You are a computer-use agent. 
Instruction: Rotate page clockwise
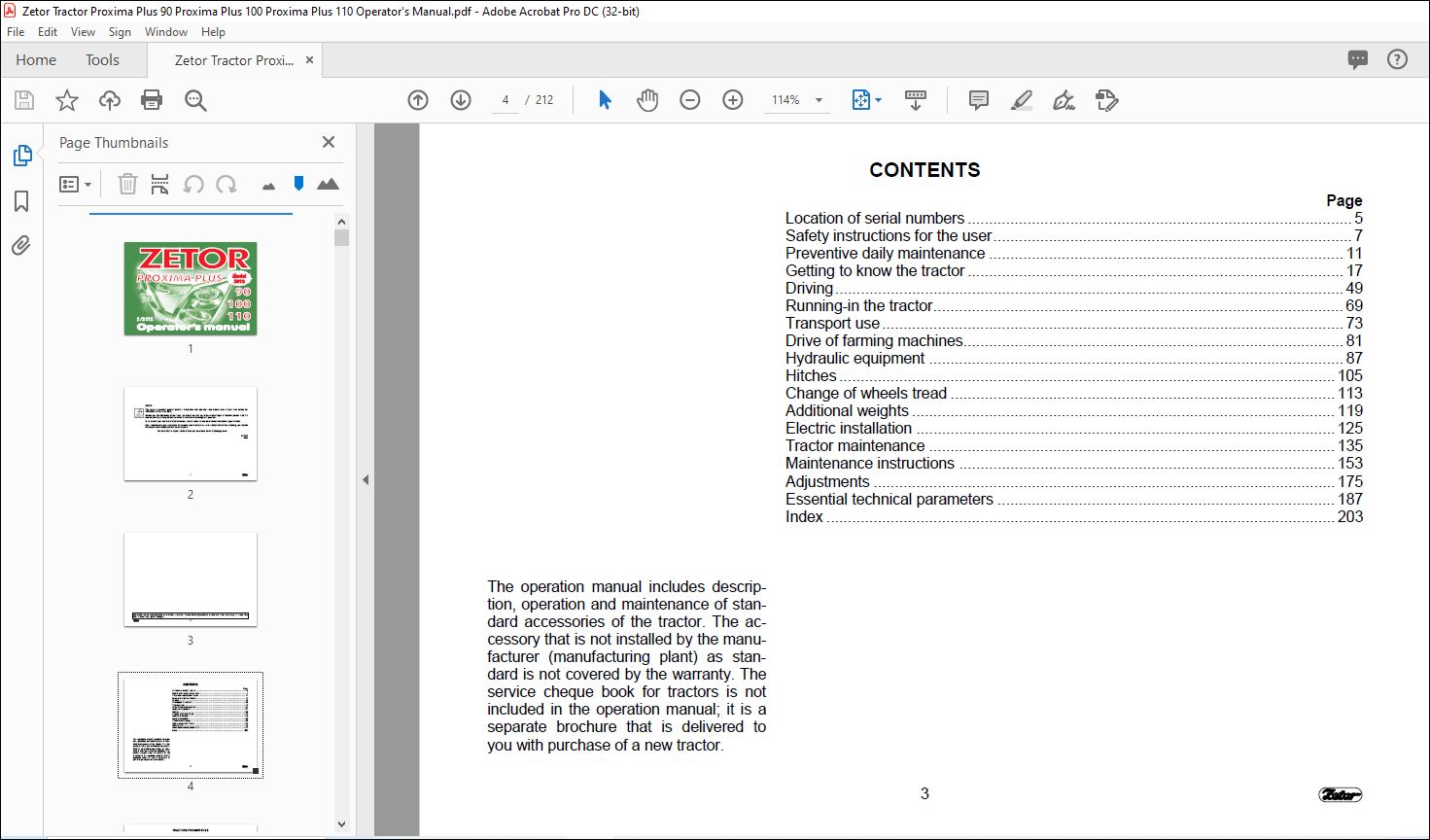[227, 184]
